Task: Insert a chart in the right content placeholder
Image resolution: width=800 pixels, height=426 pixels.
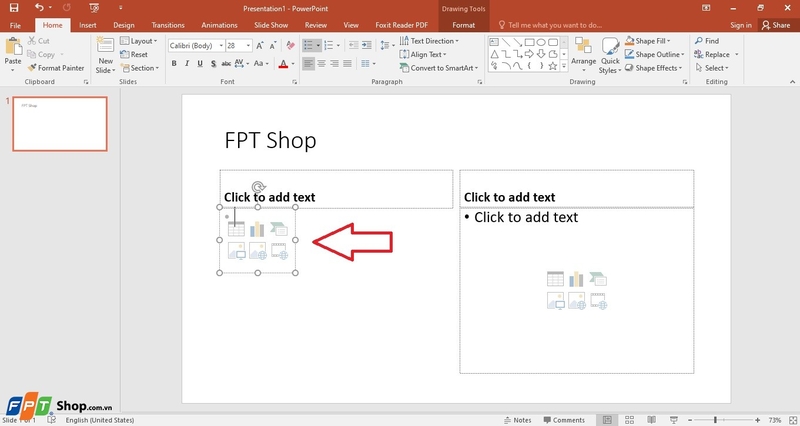Action: [x=577, y=279]
